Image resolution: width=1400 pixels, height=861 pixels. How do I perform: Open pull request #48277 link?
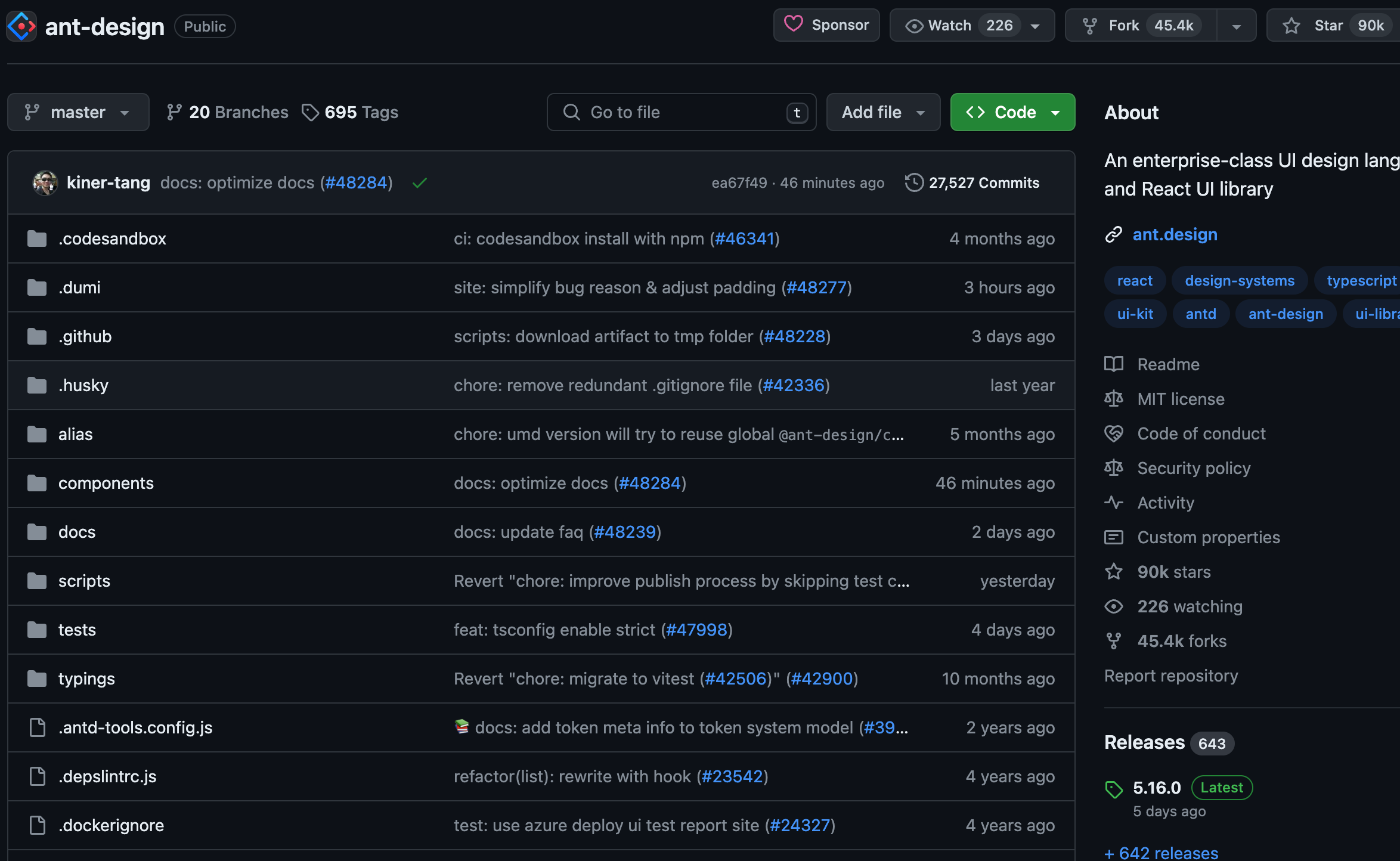[x=817, y=287]
